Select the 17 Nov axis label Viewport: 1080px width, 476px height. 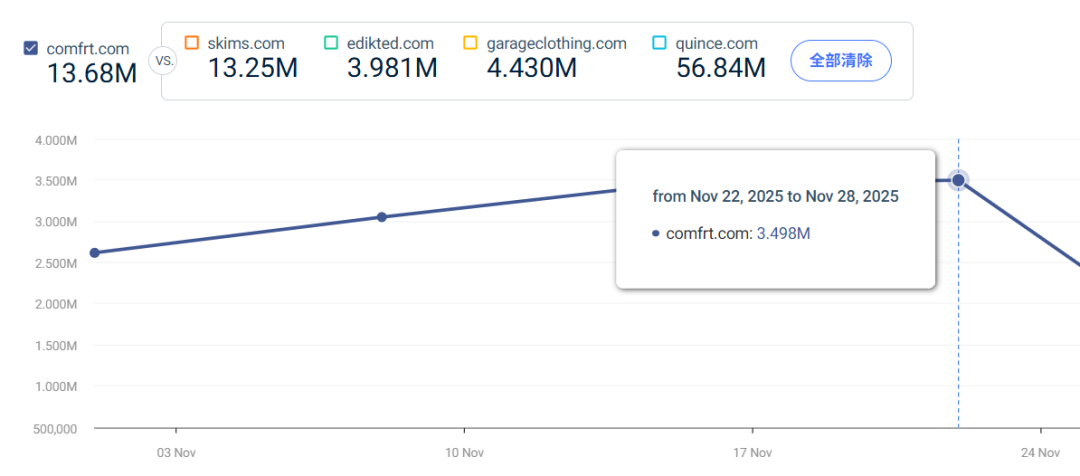click(x=752, y=453)
